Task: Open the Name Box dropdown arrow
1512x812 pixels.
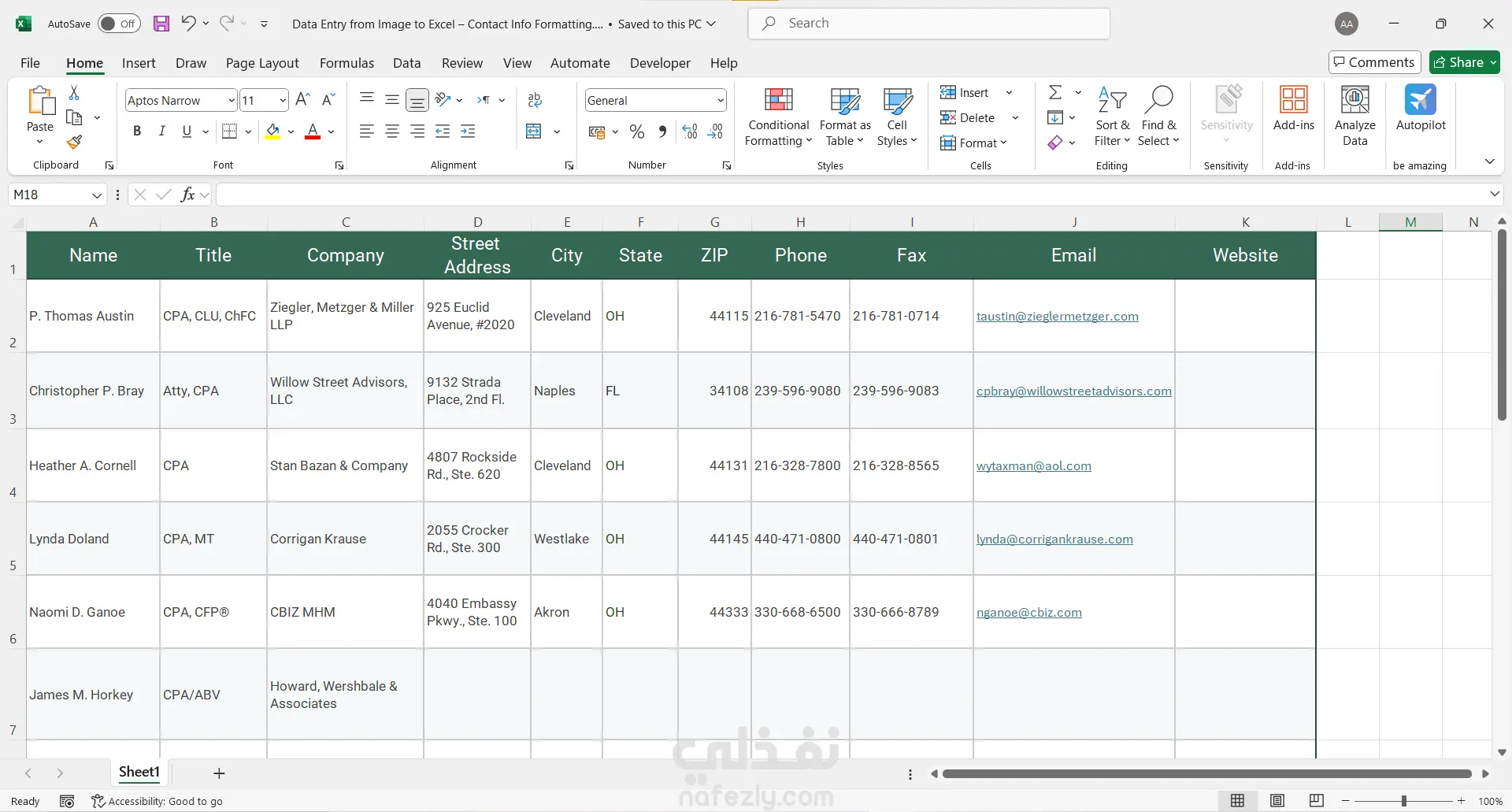Action: pyautogui.click(x=97, y=195)
